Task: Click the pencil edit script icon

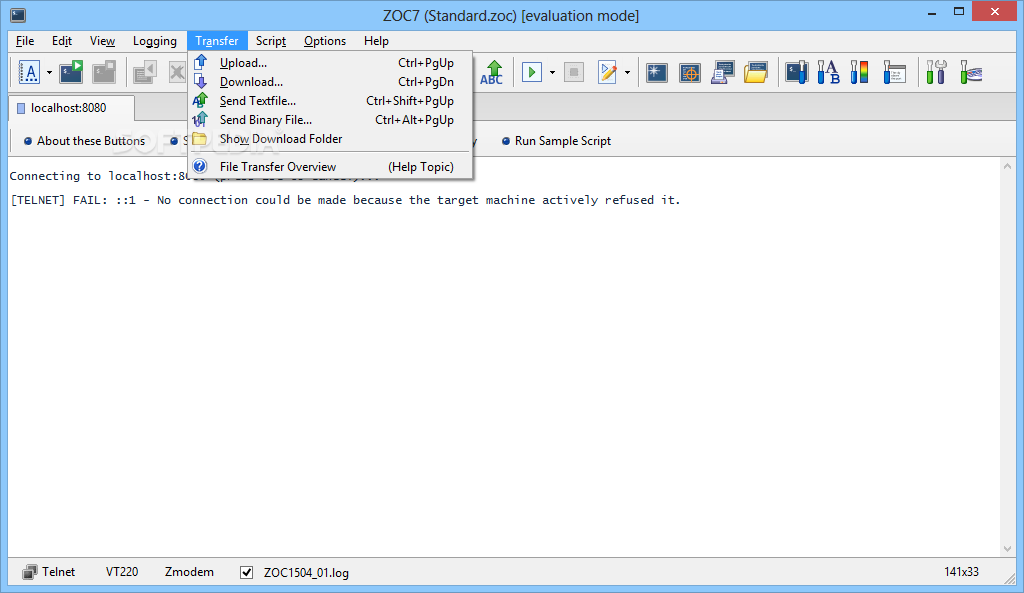Action: click(607, 72)
